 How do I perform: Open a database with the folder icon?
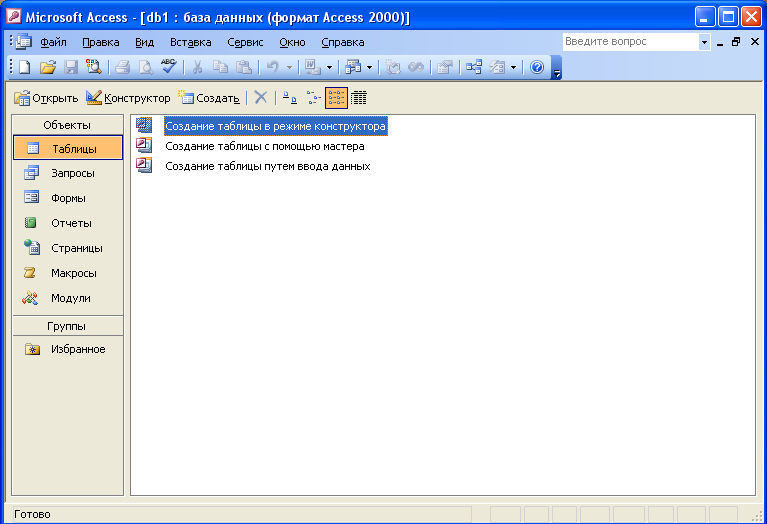47,67
